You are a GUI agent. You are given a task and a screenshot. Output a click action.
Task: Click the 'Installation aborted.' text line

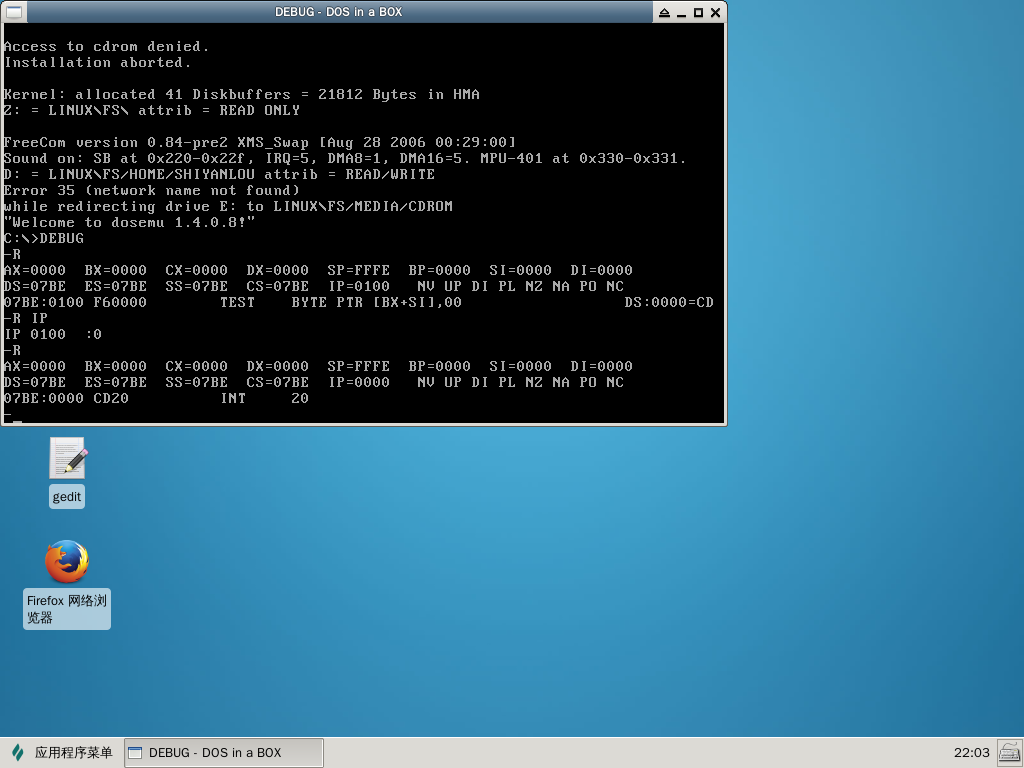97,62
